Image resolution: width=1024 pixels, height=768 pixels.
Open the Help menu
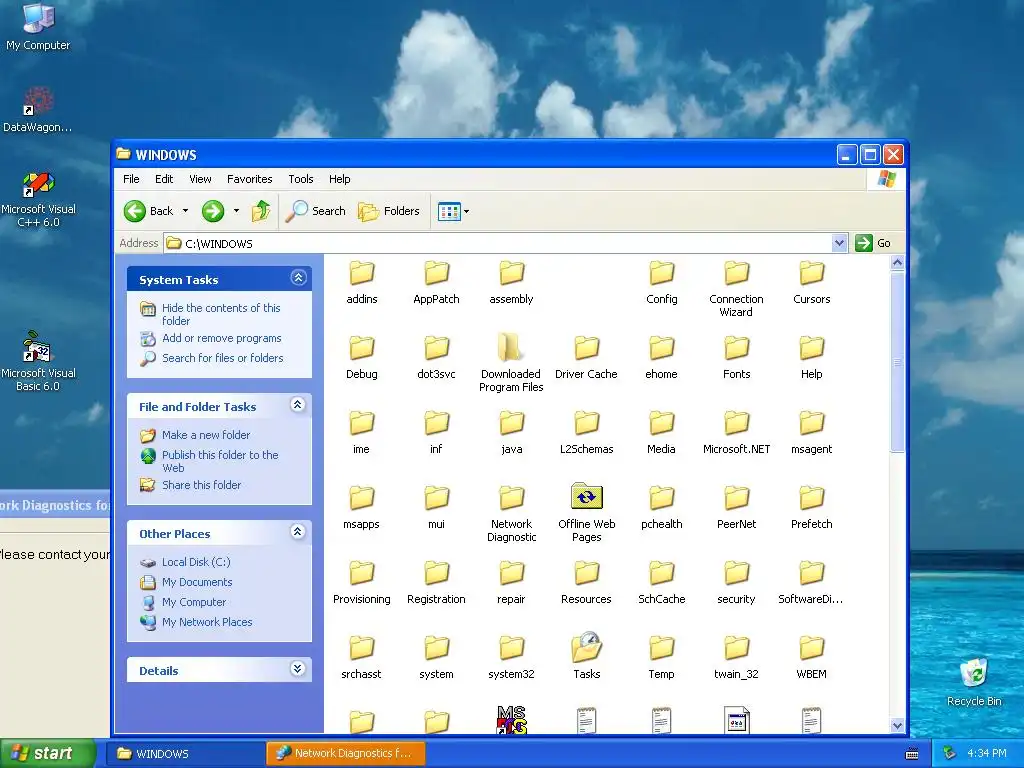click(x=340, y=179)
